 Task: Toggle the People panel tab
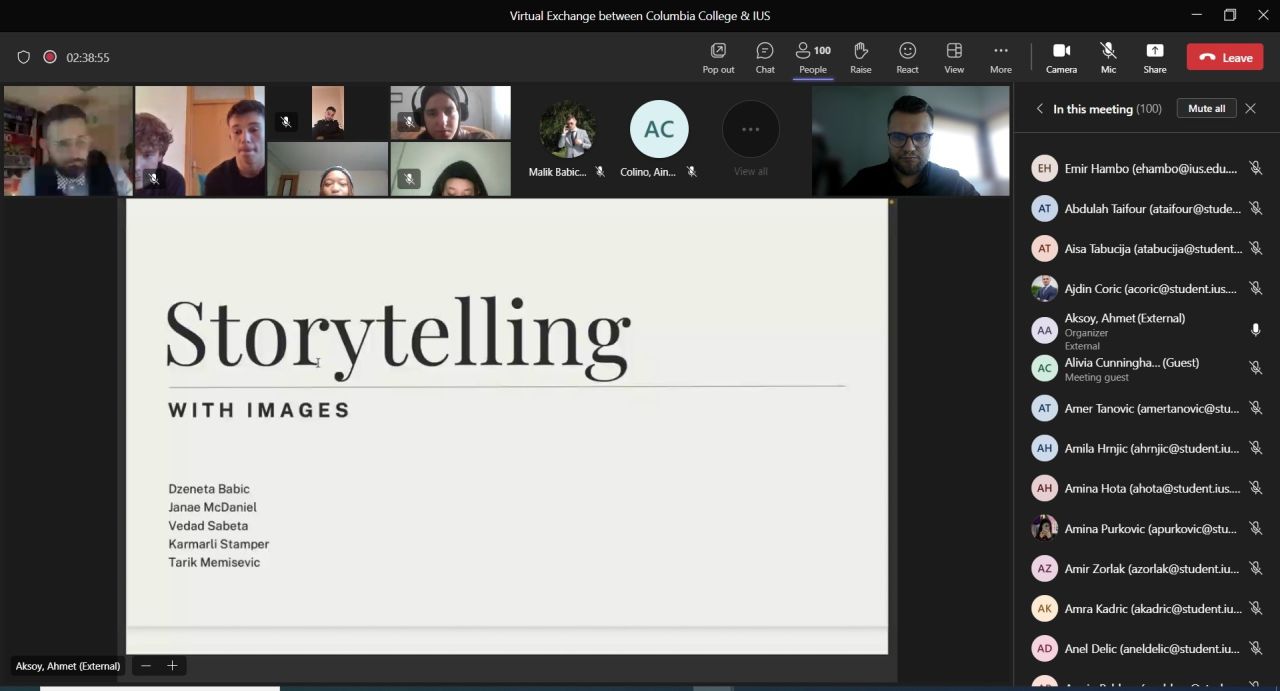pyautogui.click(x=812, y=57)
